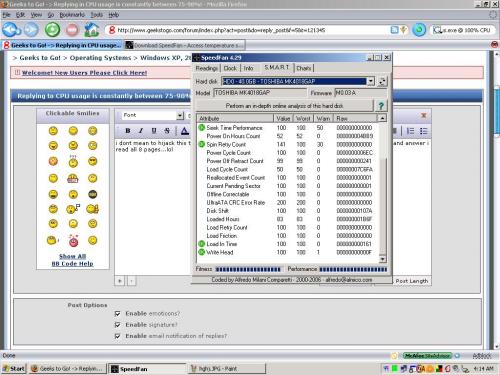Toggle Enable email notification of replies checkbox
This screenshot has height=375, width=500.
pyautogui.click(x=117, y=336)
